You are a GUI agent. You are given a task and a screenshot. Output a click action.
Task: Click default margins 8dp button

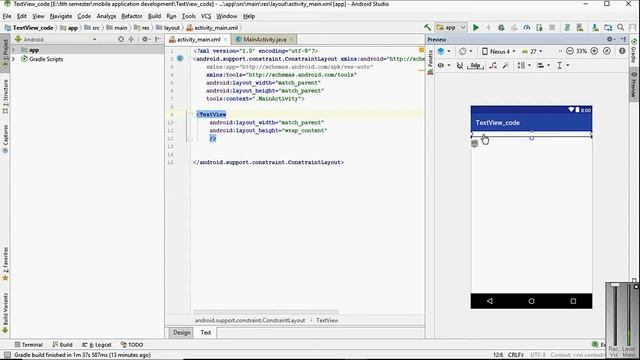coord(476,65)
